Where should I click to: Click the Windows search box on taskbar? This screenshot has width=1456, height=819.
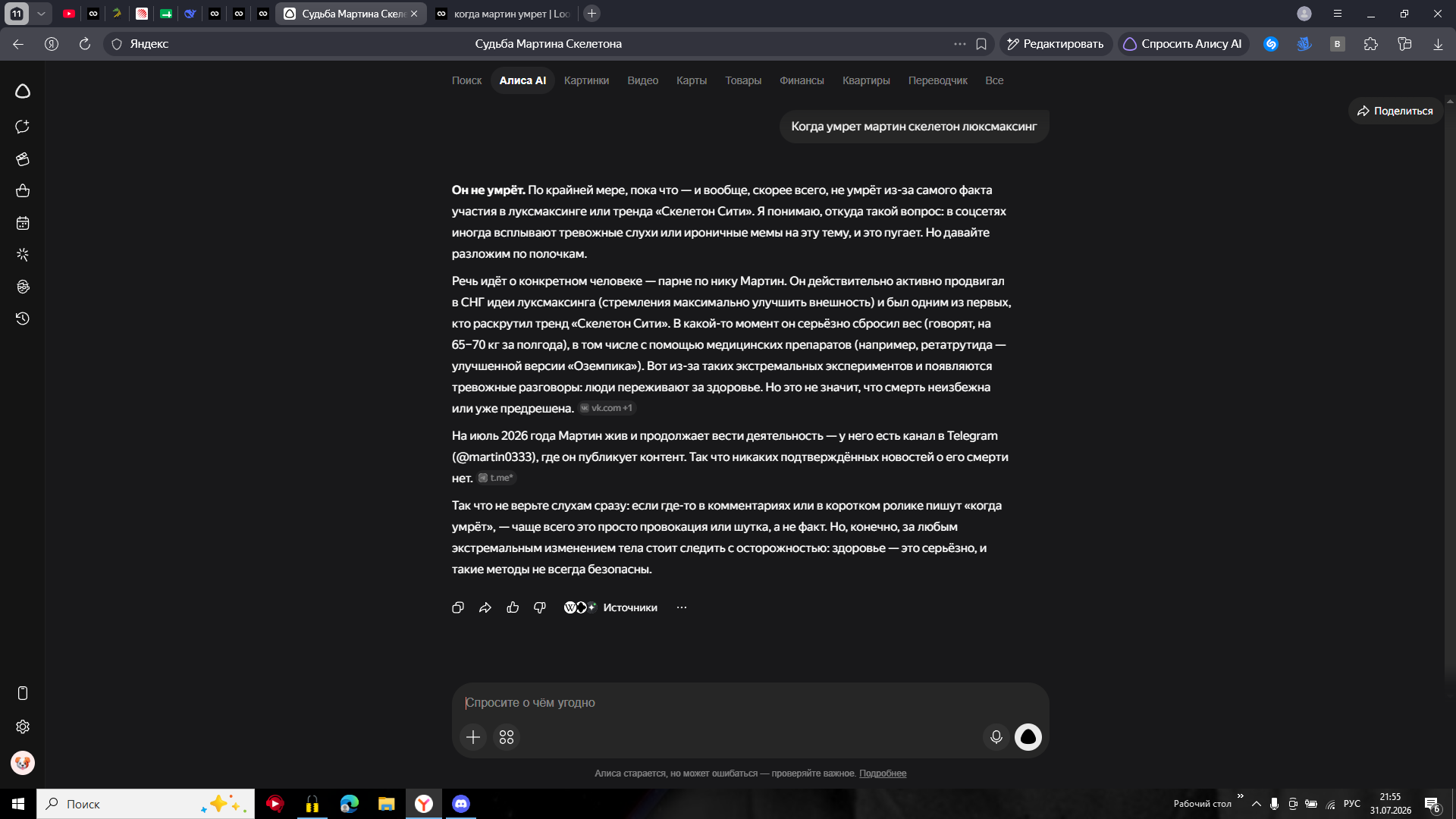click(x=146, y=804)
